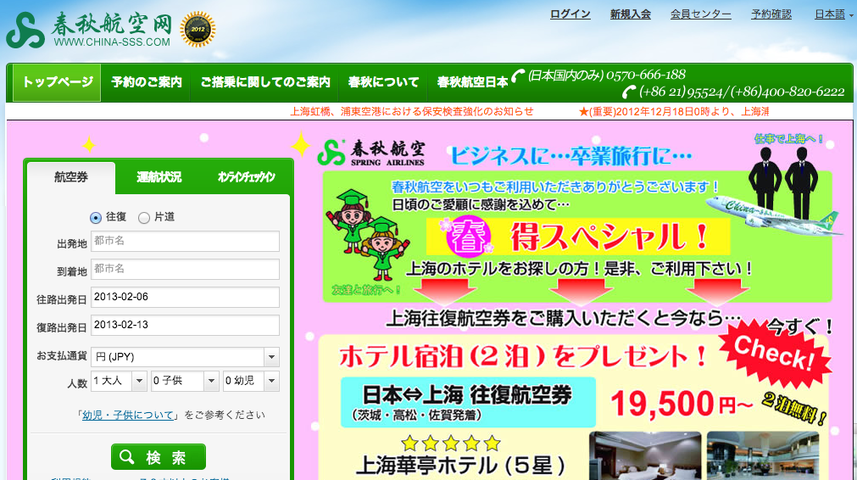The image size is (857, 480).
Task: Switch to the 航空券 tab
Action: [x=71, y=177]
